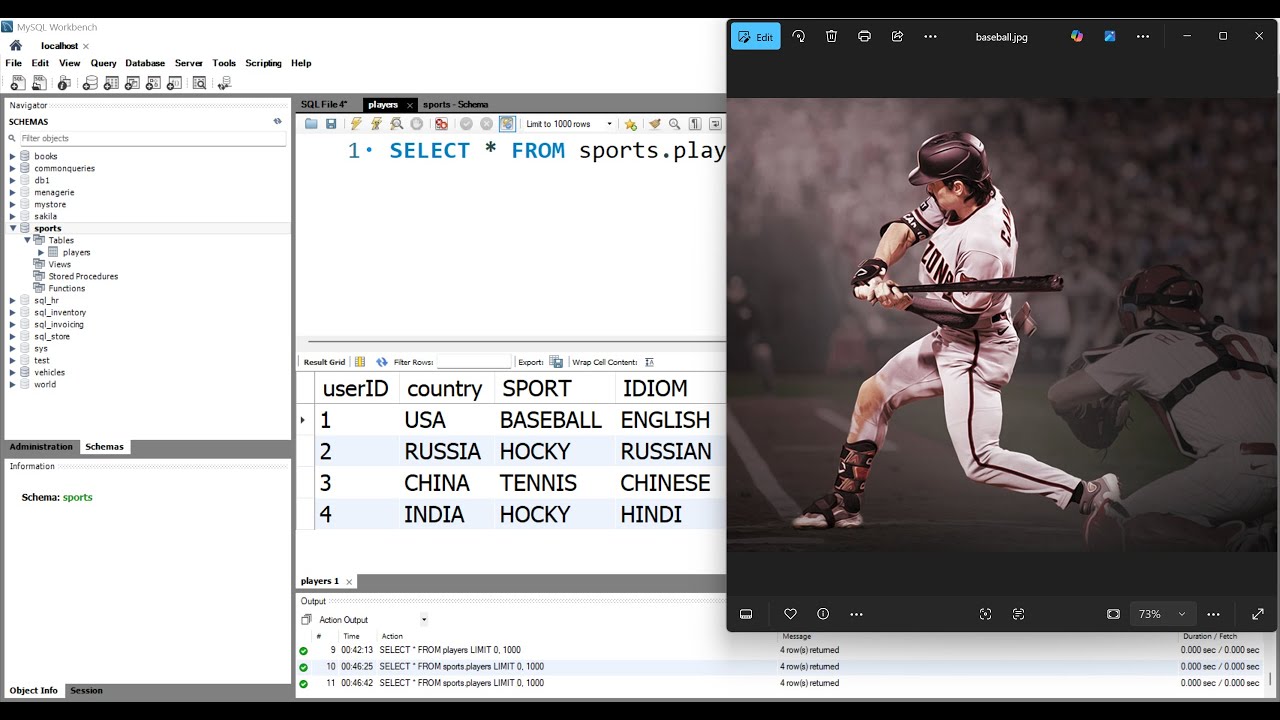Click the rollback transaction X icon
Image resolution: width=1280 pixels, height=720 pixels.
[486, 124]
